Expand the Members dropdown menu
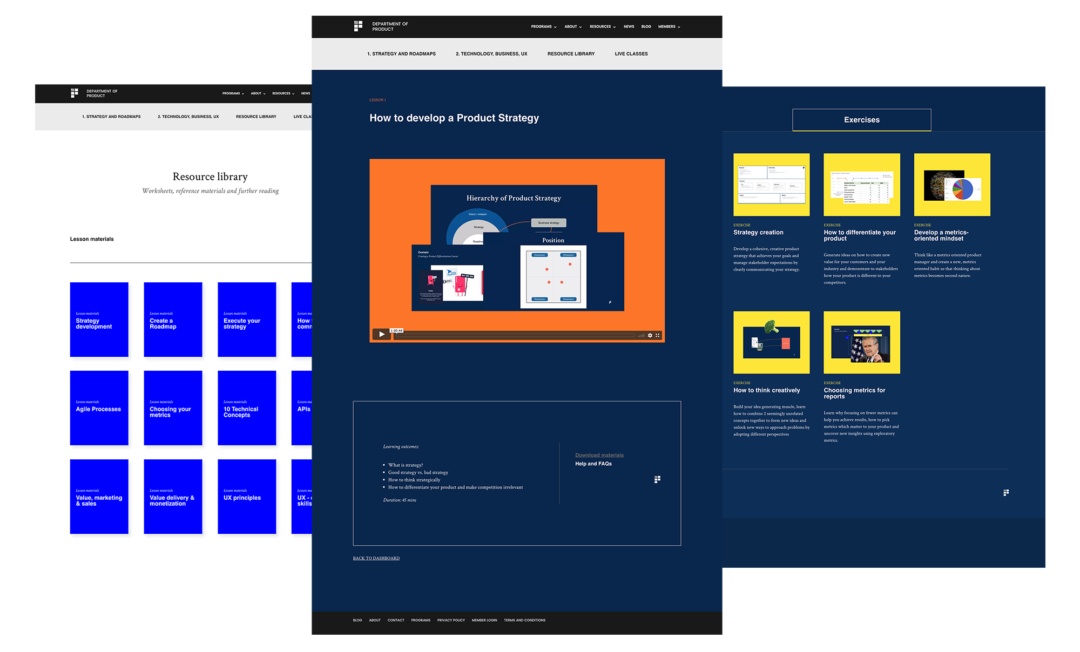The width and height of the screenshot is (1080, 652). coord(668,27)
